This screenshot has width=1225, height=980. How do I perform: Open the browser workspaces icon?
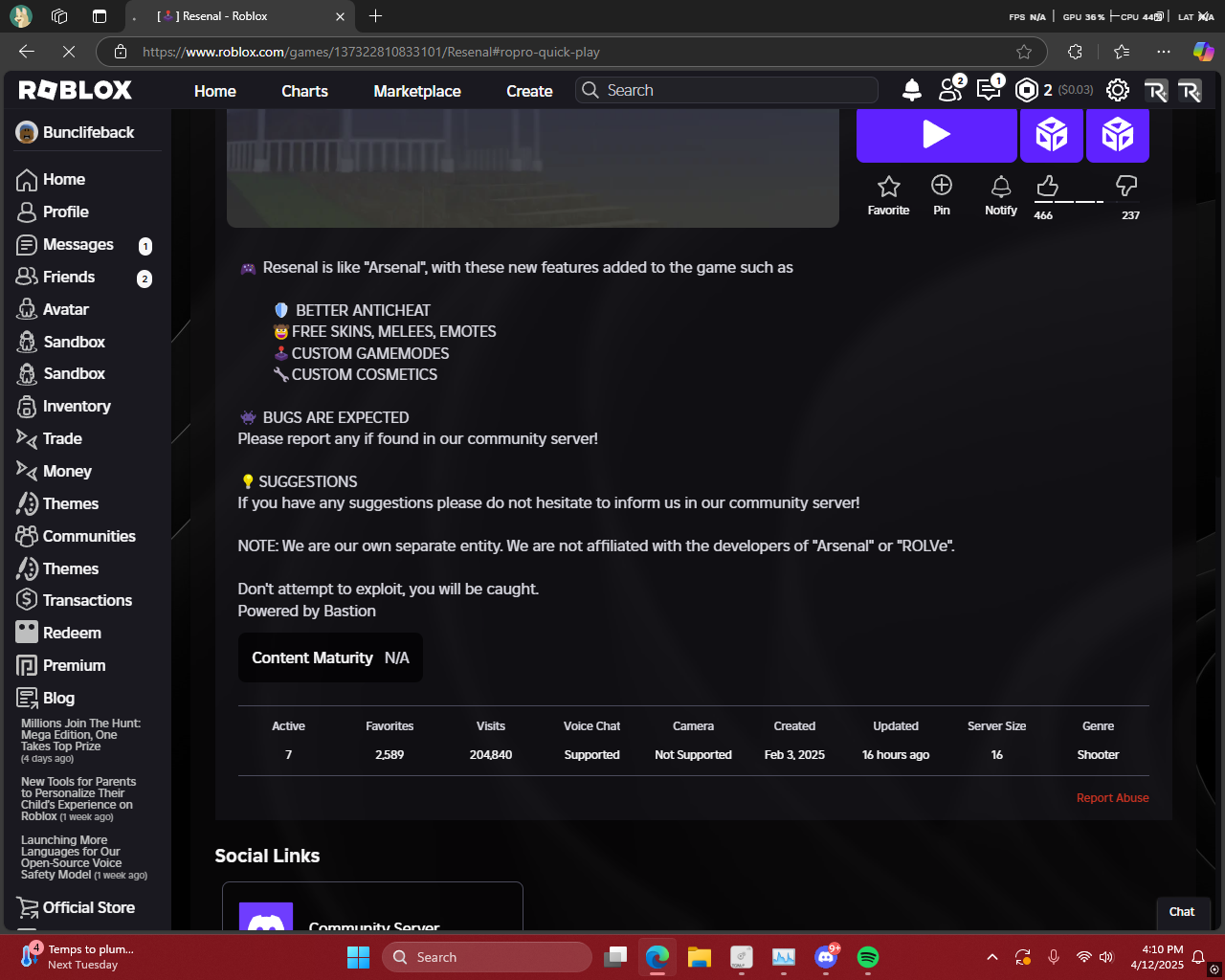(59, 16)
